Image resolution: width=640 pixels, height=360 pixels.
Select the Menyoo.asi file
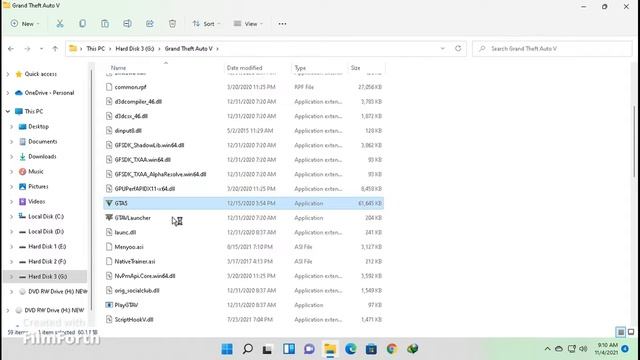(x=243, y=247)
